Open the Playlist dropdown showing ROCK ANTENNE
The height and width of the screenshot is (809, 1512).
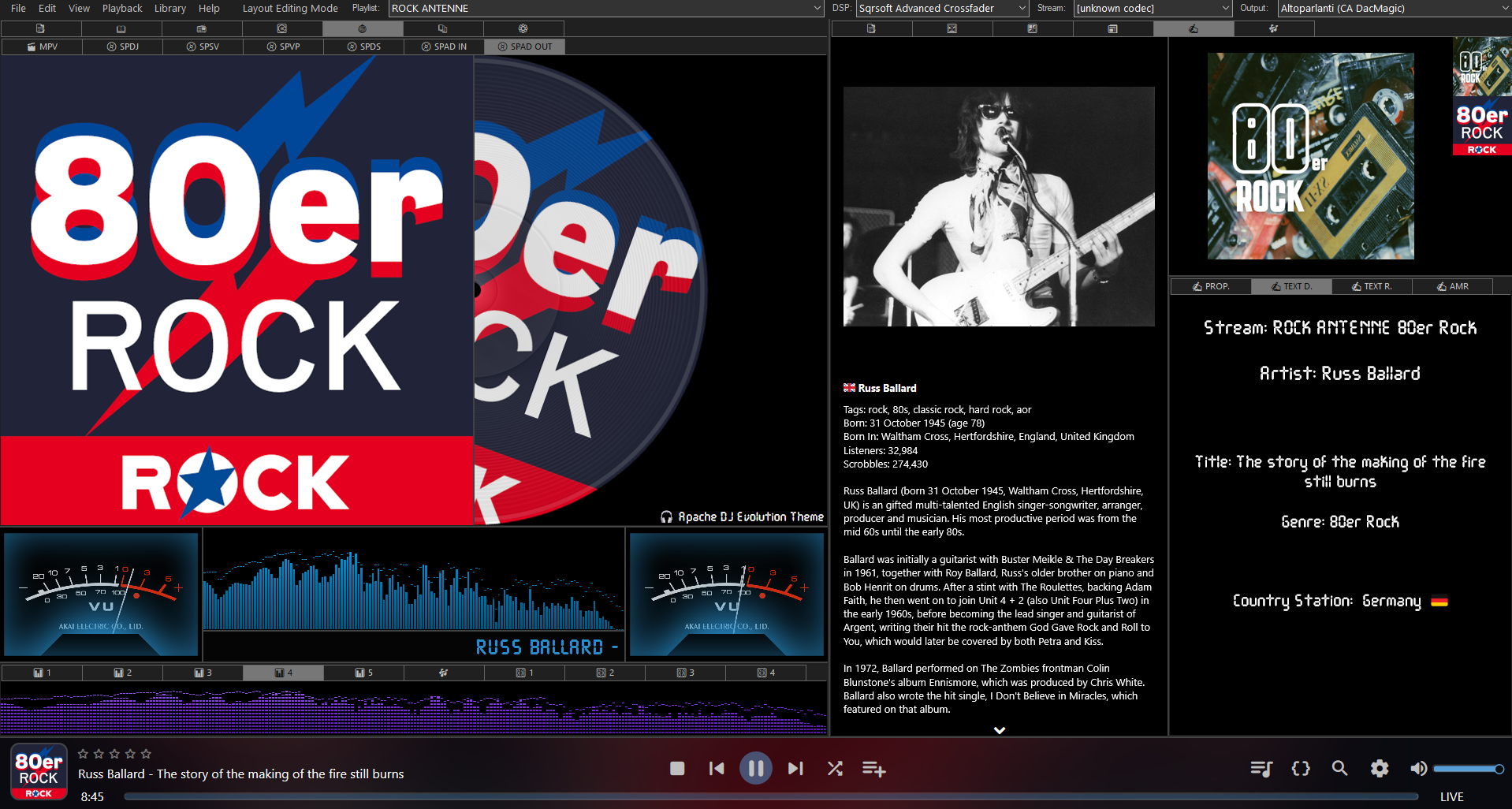(x=606, y=8)
